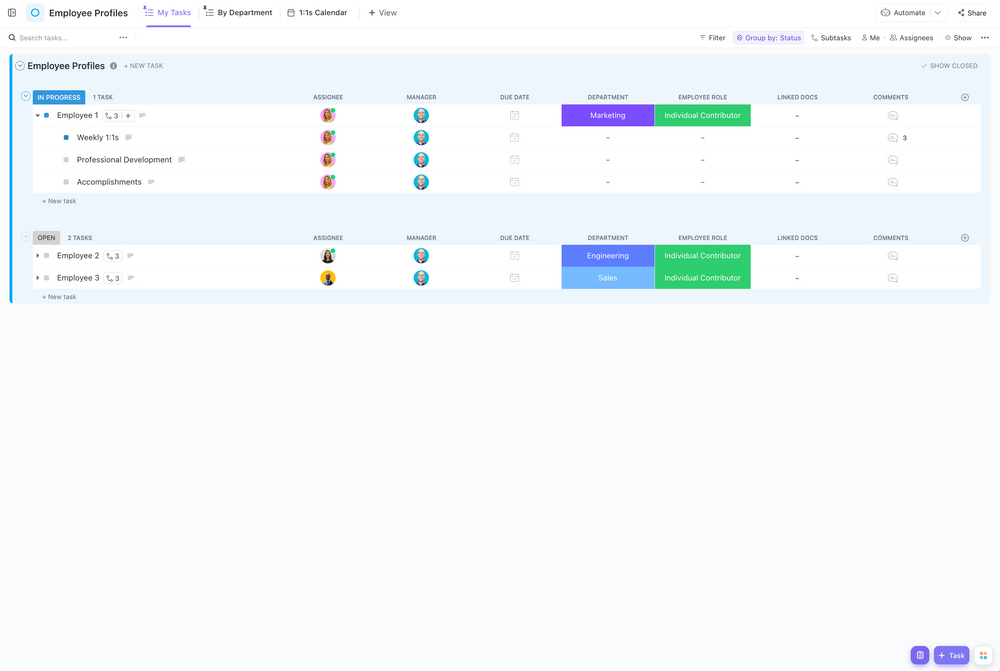1000x671 pixels.
Task: Open the Automate dropdown arrow
Action: 937,13
